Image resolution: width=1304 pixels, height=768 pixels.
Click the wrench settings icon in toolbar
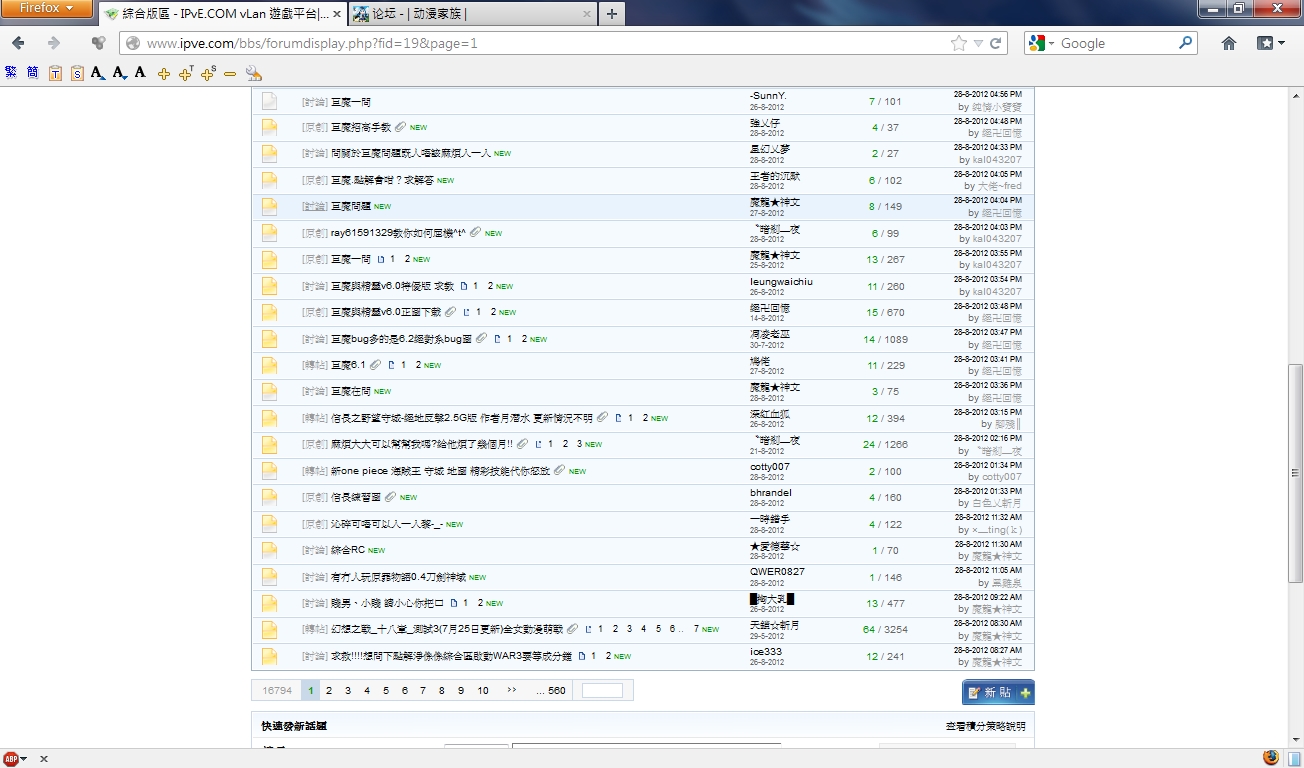(253, 73)
